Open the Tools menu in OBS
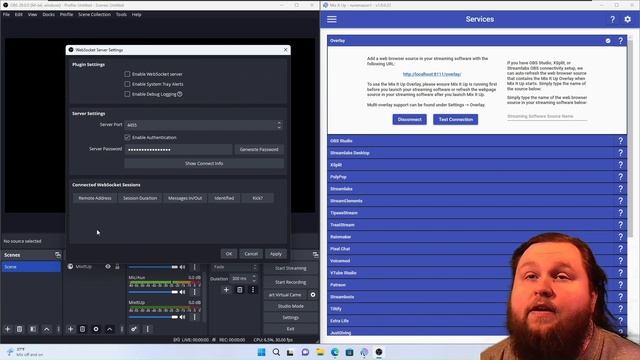The image size is (640, 360). pos(121,14)
